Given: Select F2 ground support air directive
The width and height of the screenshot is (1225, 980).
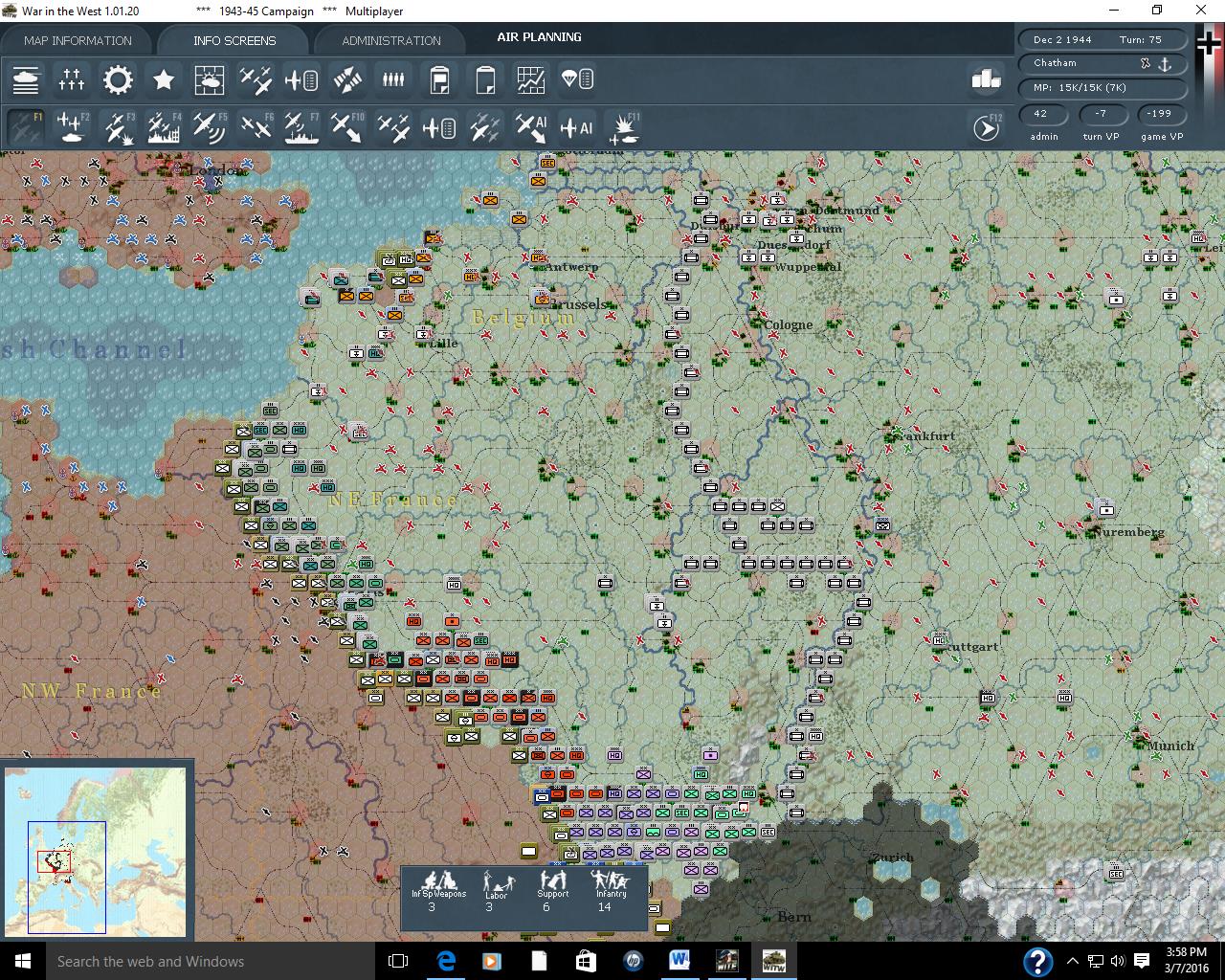Looking at the screenshot, I should pyautogui.click(x=72, y=127).
